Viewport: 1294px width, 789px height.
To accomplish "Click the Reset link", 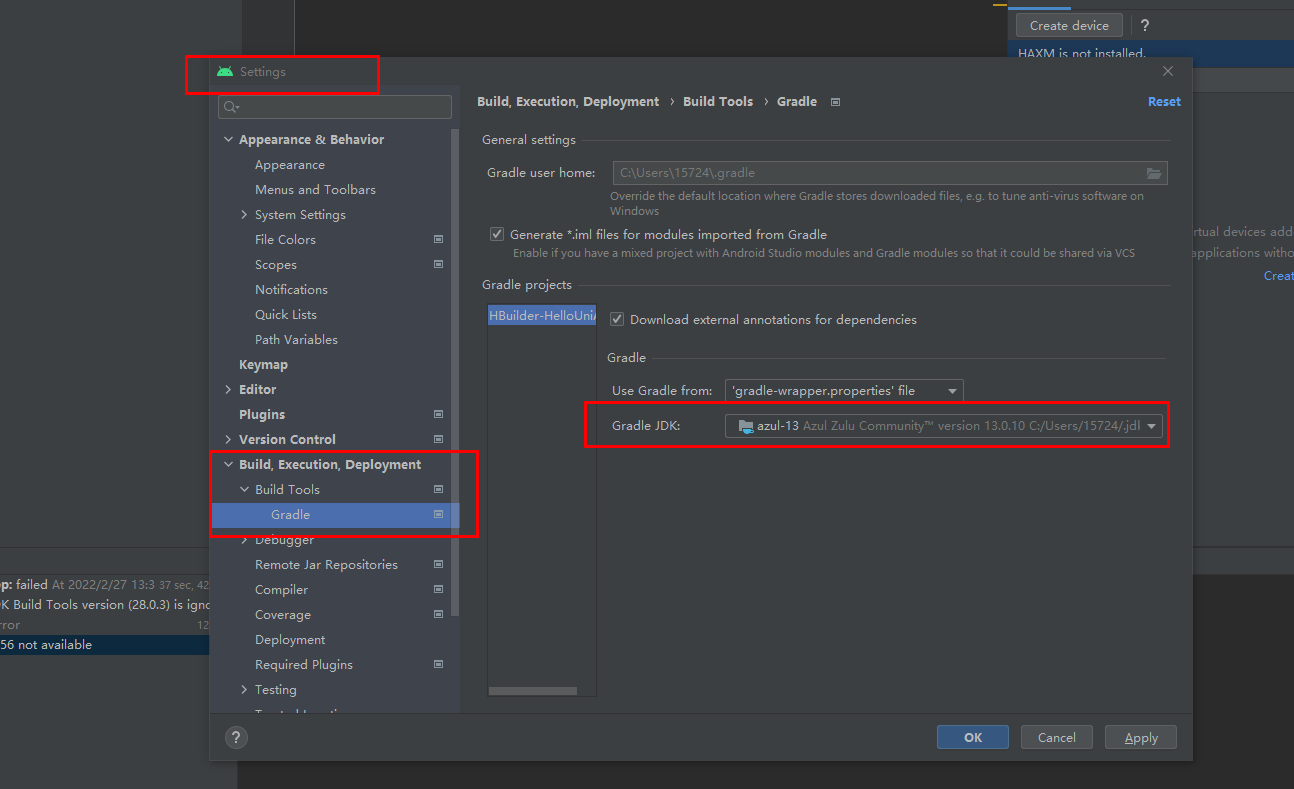I will [1164, 102].
